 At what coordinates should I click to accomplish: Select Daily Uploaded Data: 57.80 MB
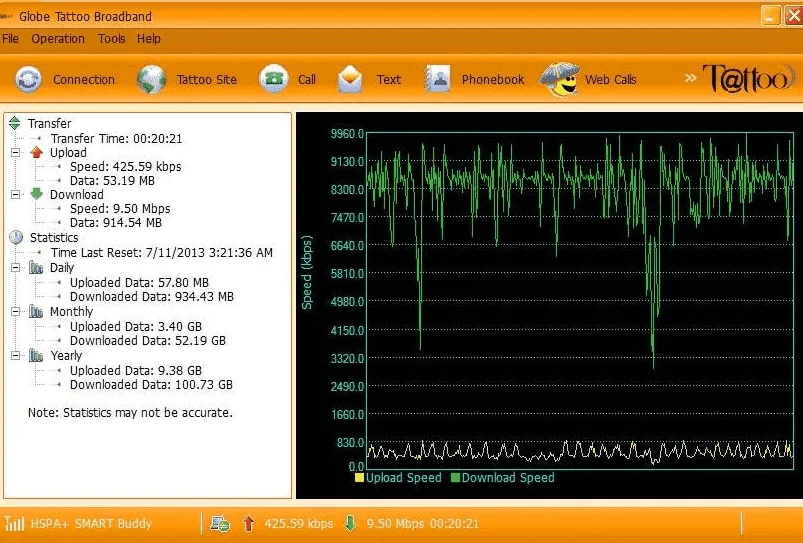[139, 282]
